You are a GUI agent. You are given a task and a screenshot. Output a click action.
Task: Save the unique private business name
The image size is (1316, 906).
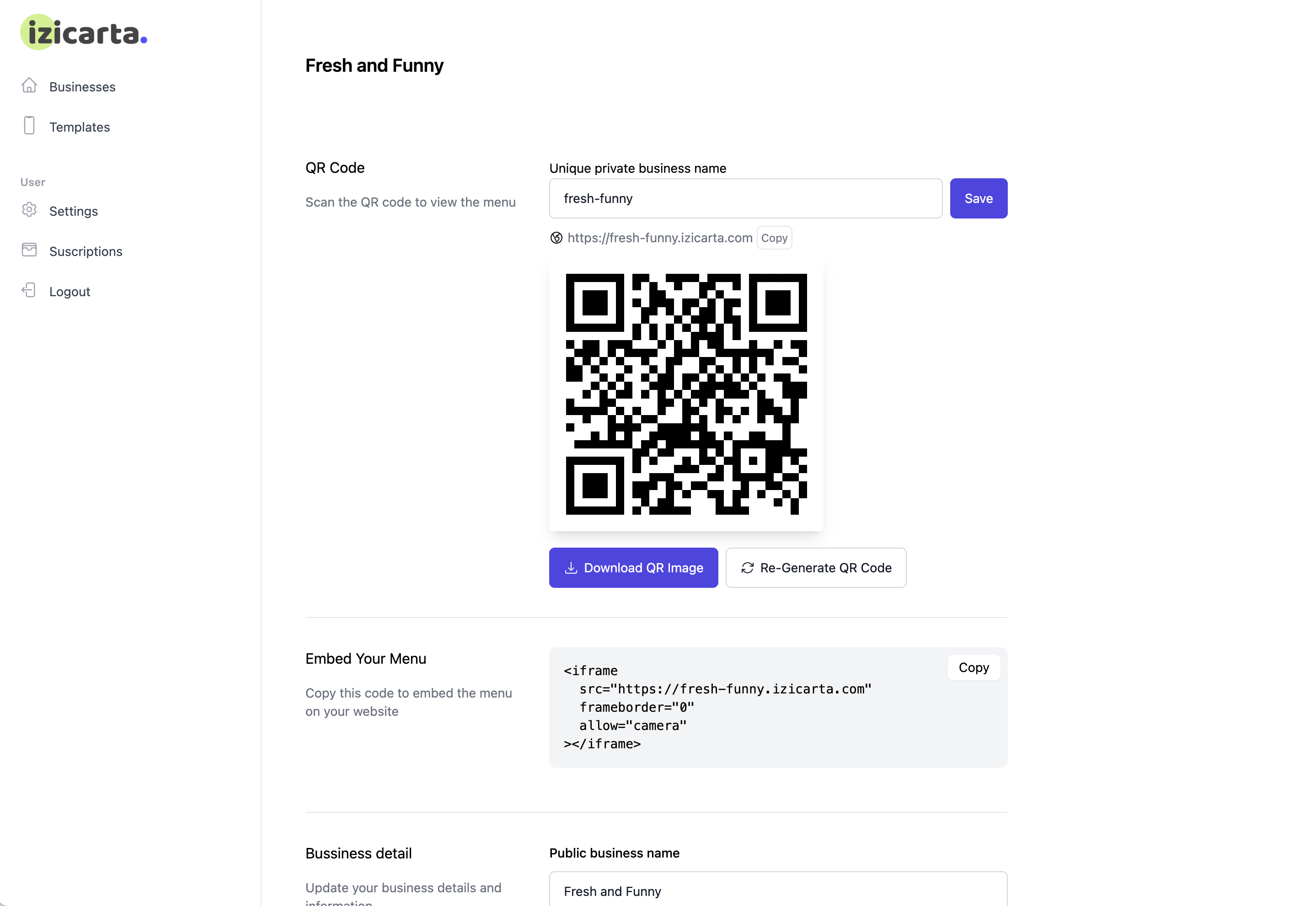click(979, 199)
